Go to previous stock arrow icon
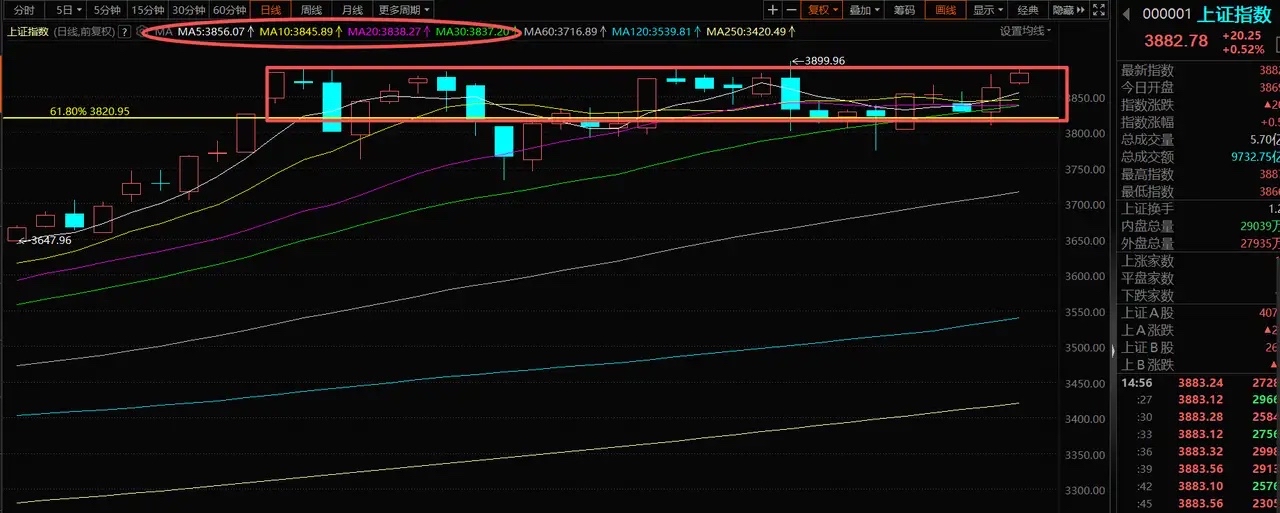The height and width of the screenshot is (513, 1280). pyautogui.click(x=1126, y=15)
